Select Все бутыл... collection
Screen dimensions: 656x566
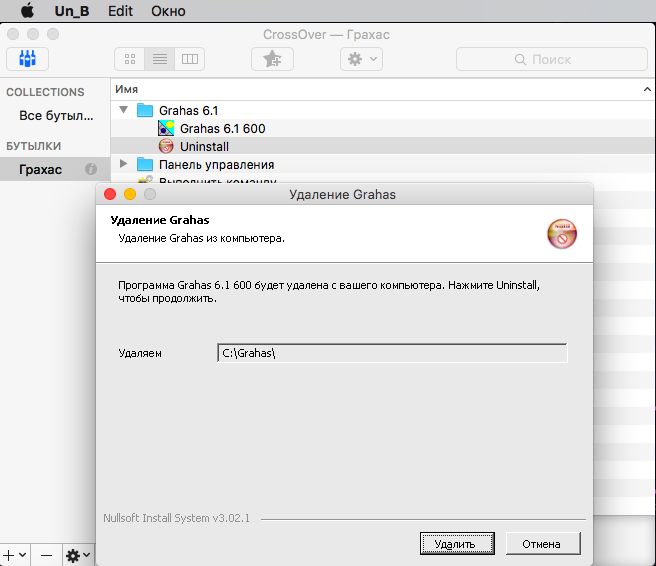(x=56, y=115)
